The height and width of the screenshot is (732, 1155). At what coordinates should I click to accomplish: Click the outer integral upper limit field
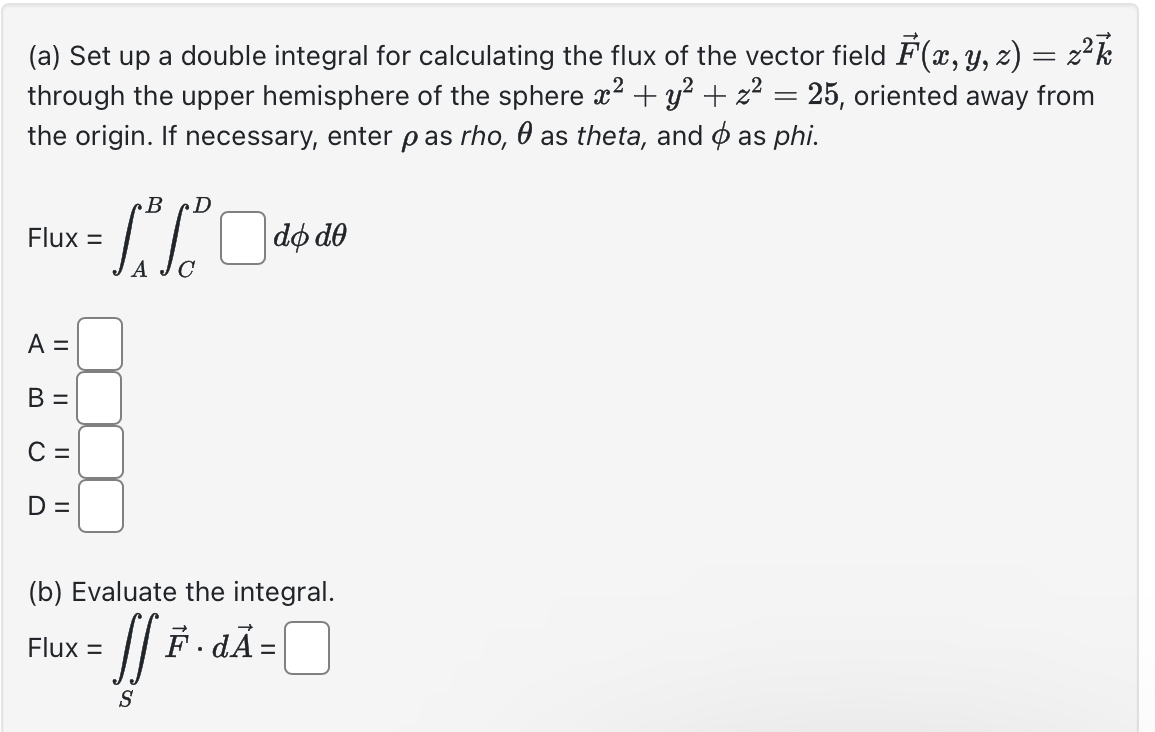coord(156,203)
